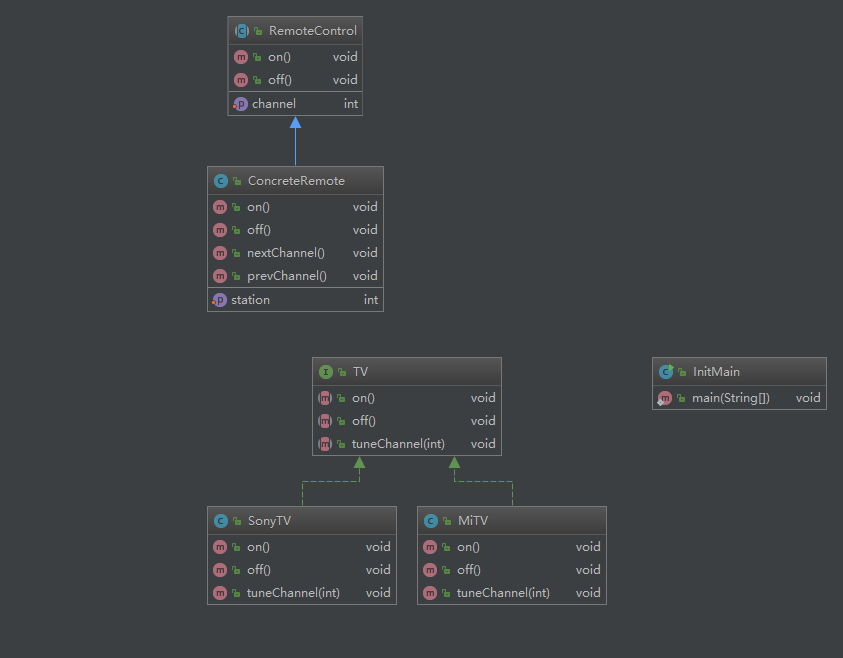
Task: Click tuneChannel(int) method icon in SonyTV
Action: coord(220,593)
